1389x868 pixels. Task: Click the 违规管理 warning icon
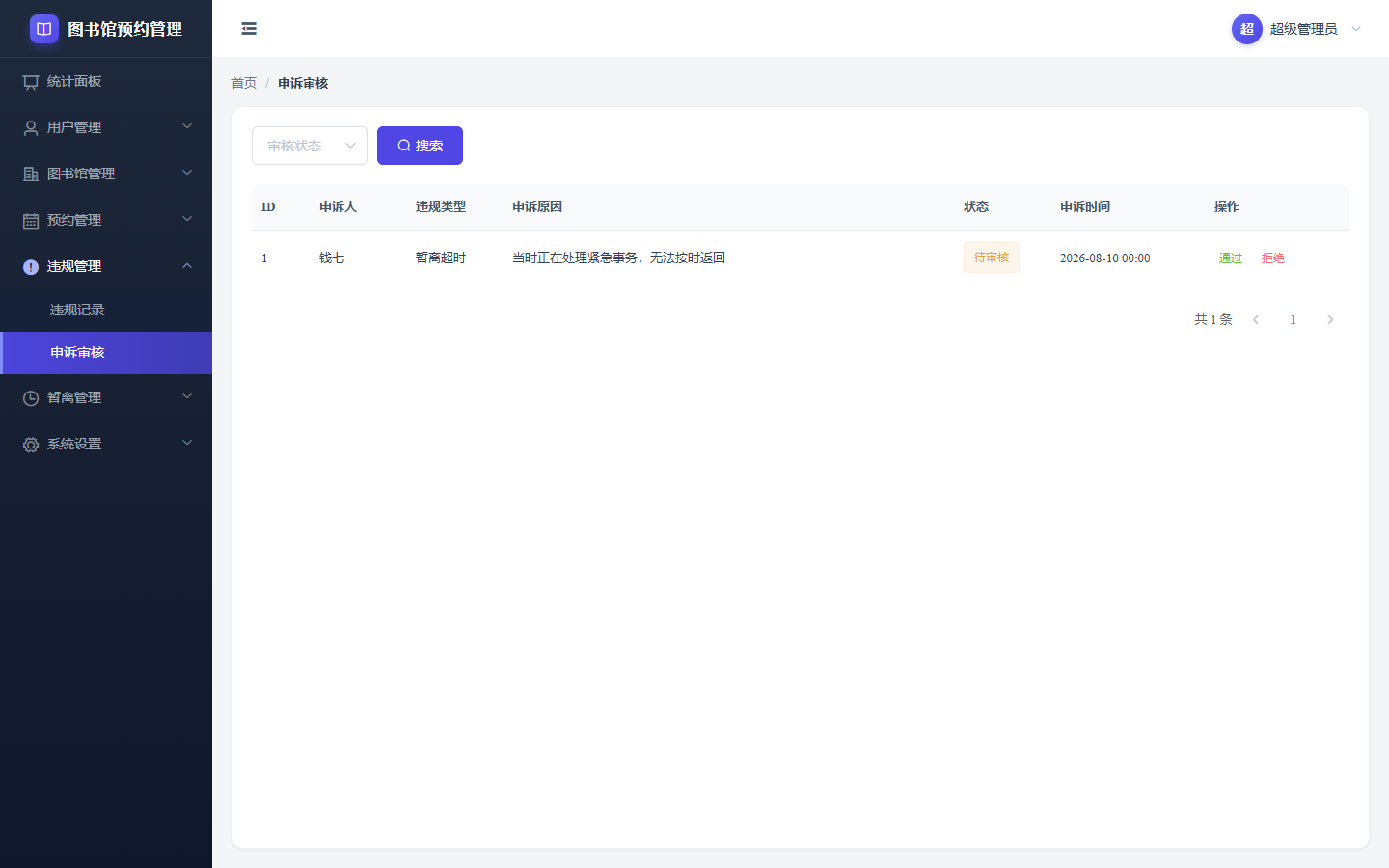coord(31,267)
